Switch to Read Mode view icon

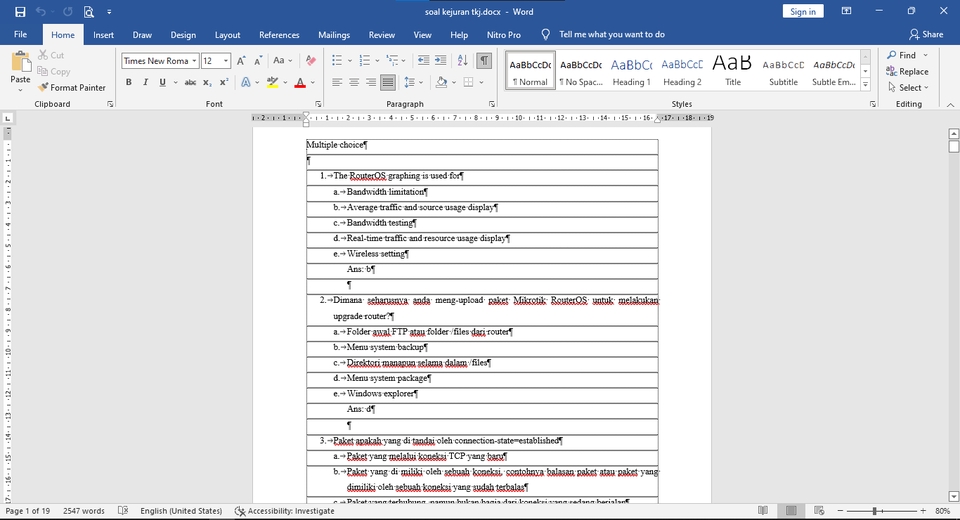763,511
